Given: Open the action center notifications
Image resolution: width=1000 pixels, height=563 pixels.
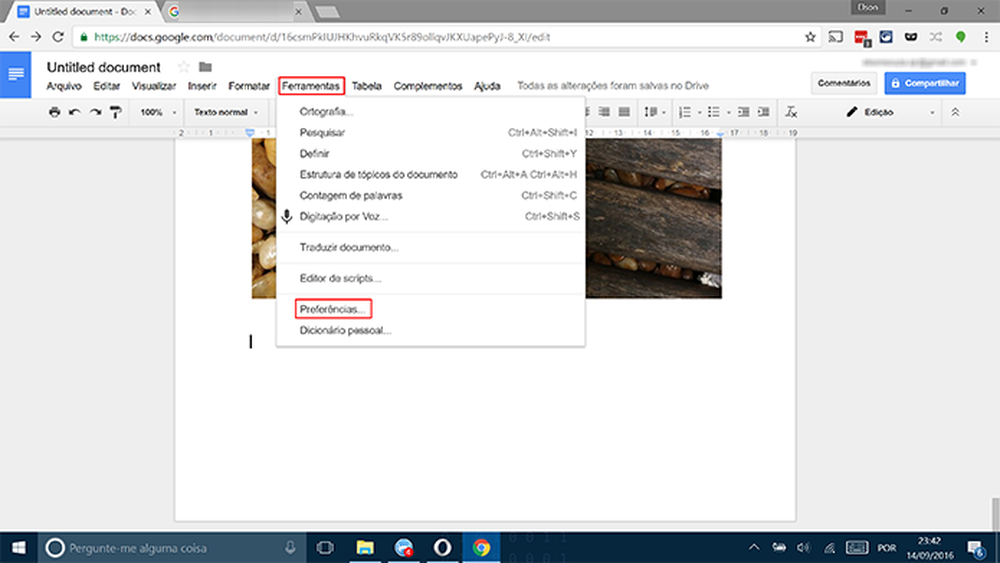Looking at the screenshot, I should pyautogui.click(x=976, y=548).
